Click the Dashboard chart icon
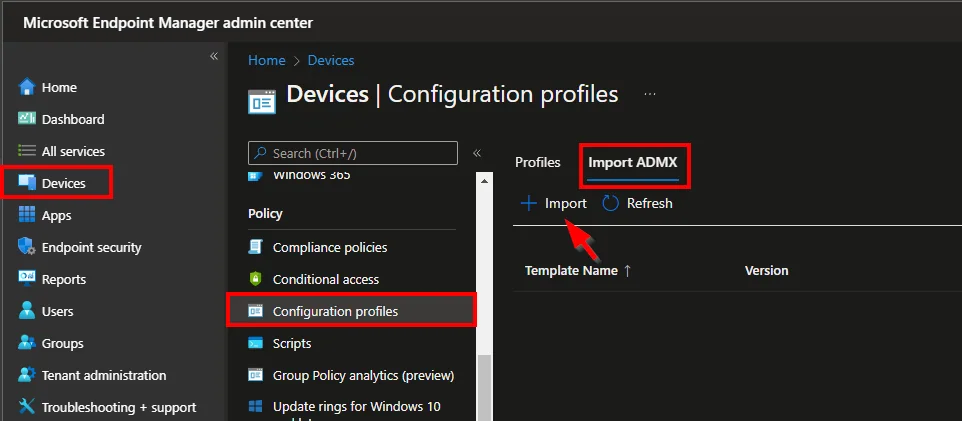 pyautogui.click(x=27, y=118)
